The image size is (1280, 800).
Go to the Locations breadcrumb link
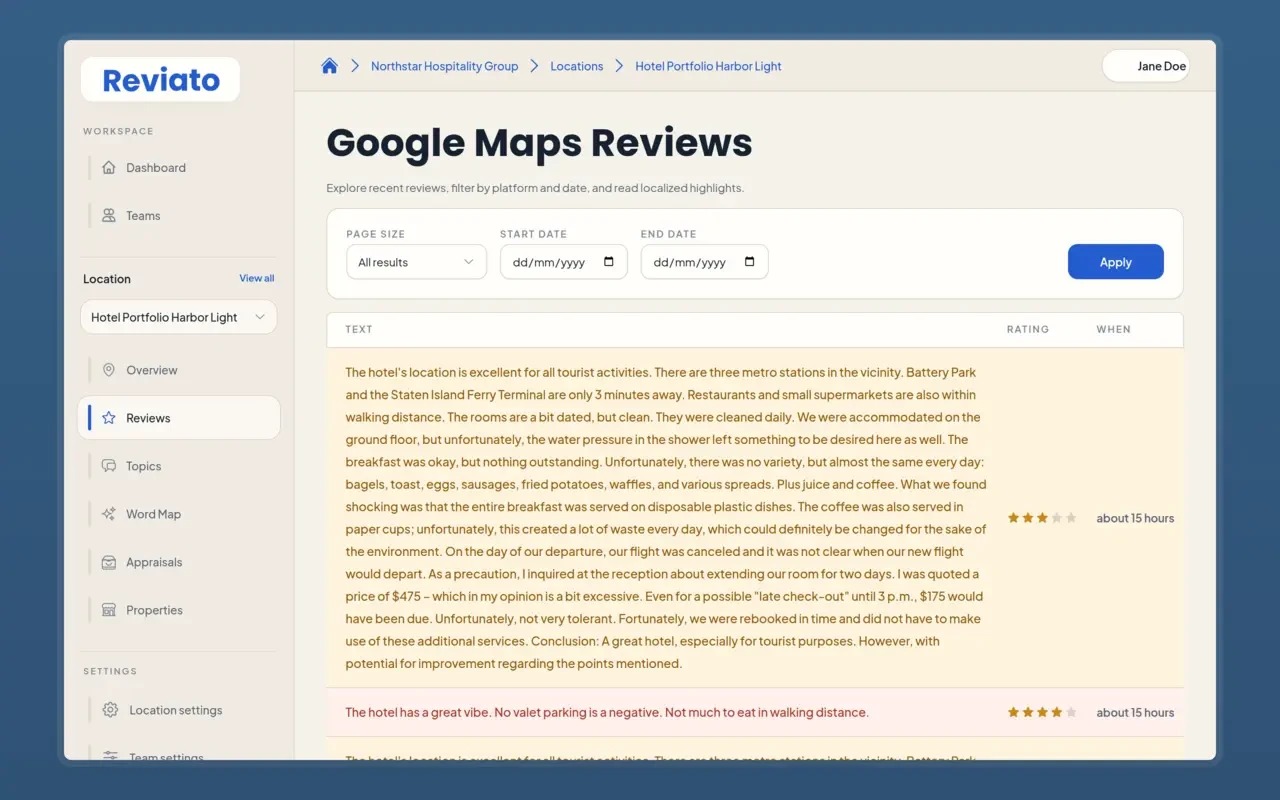577,66
